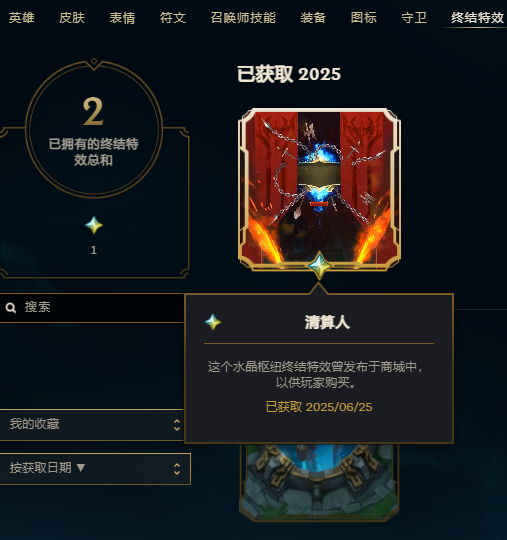
Task: Select the 符文 tab
Action: tap(173, 18)
